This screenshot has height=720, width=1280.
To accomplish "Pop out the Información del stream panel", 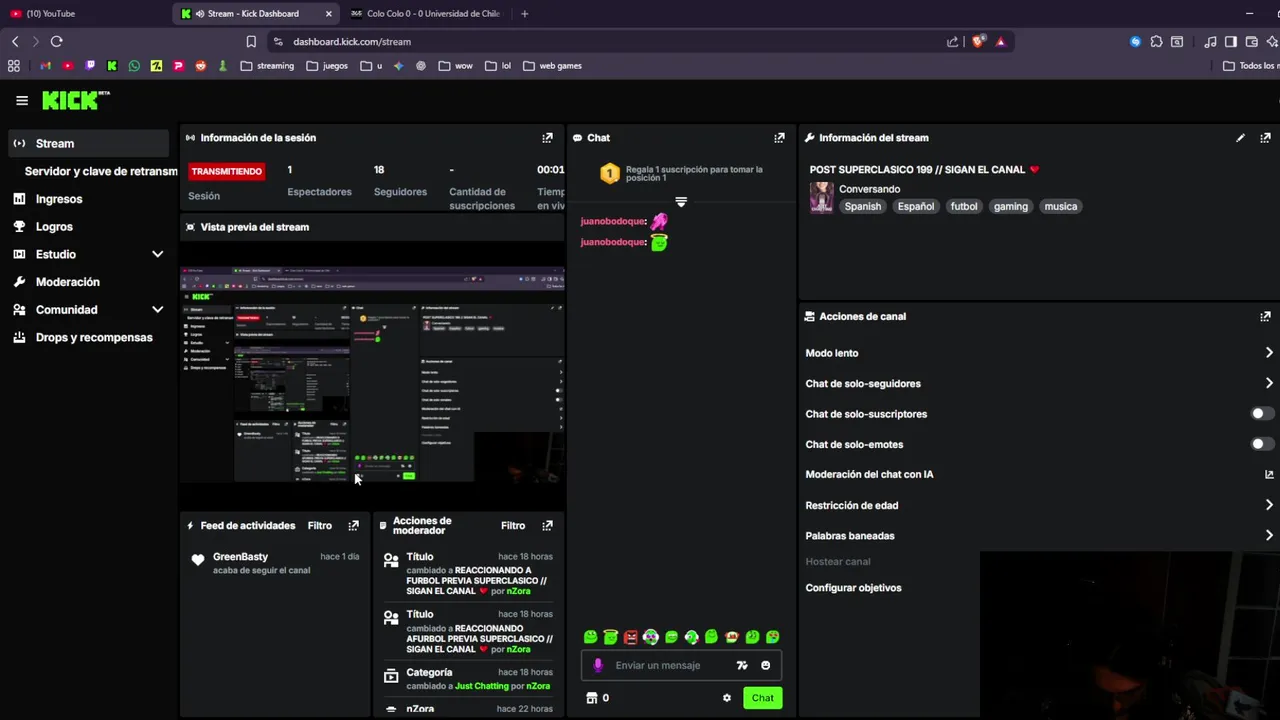I will click(1265, 138).
